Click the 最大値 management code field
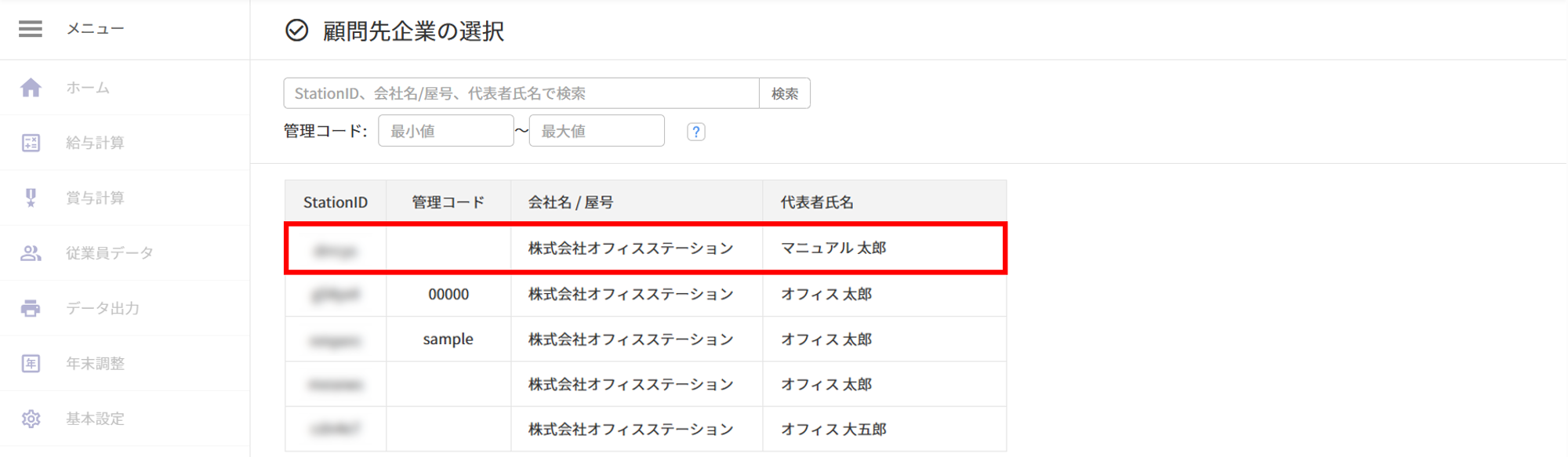The width and height of the screenshot is (1568, 457). (x=597, y=131)
